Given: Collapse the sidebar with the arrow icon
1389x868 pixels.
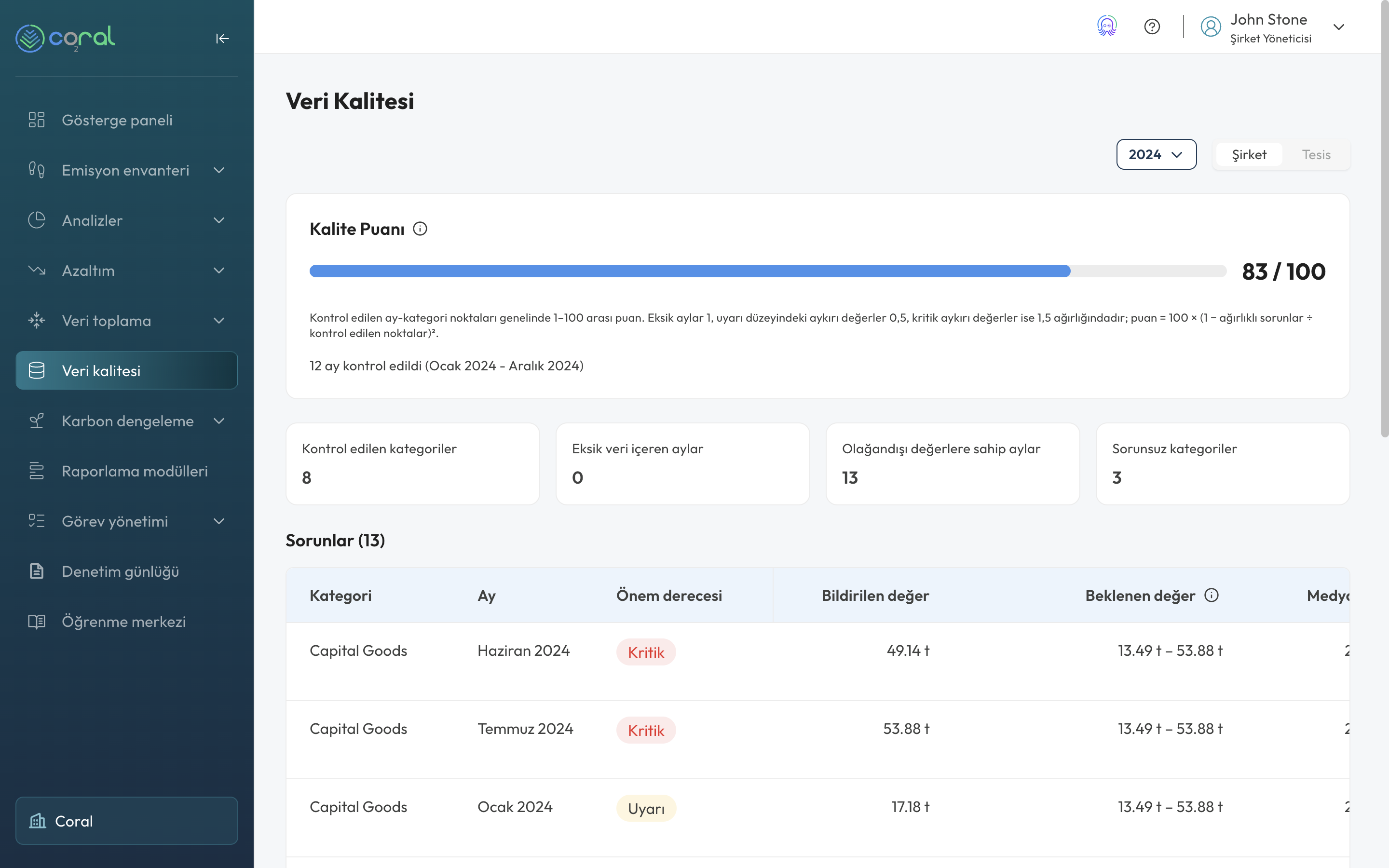Looking at the screenshot, I should (x=223, y=39).
